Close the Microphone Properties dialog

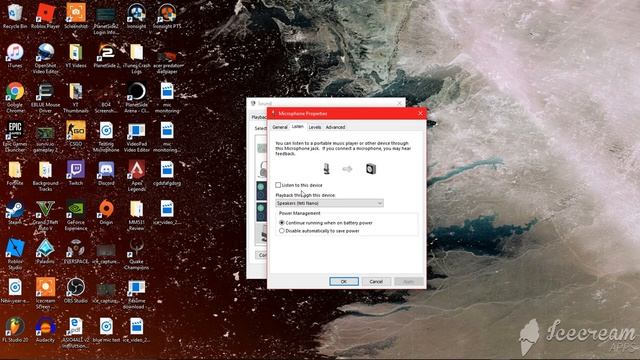coord(420,113)
